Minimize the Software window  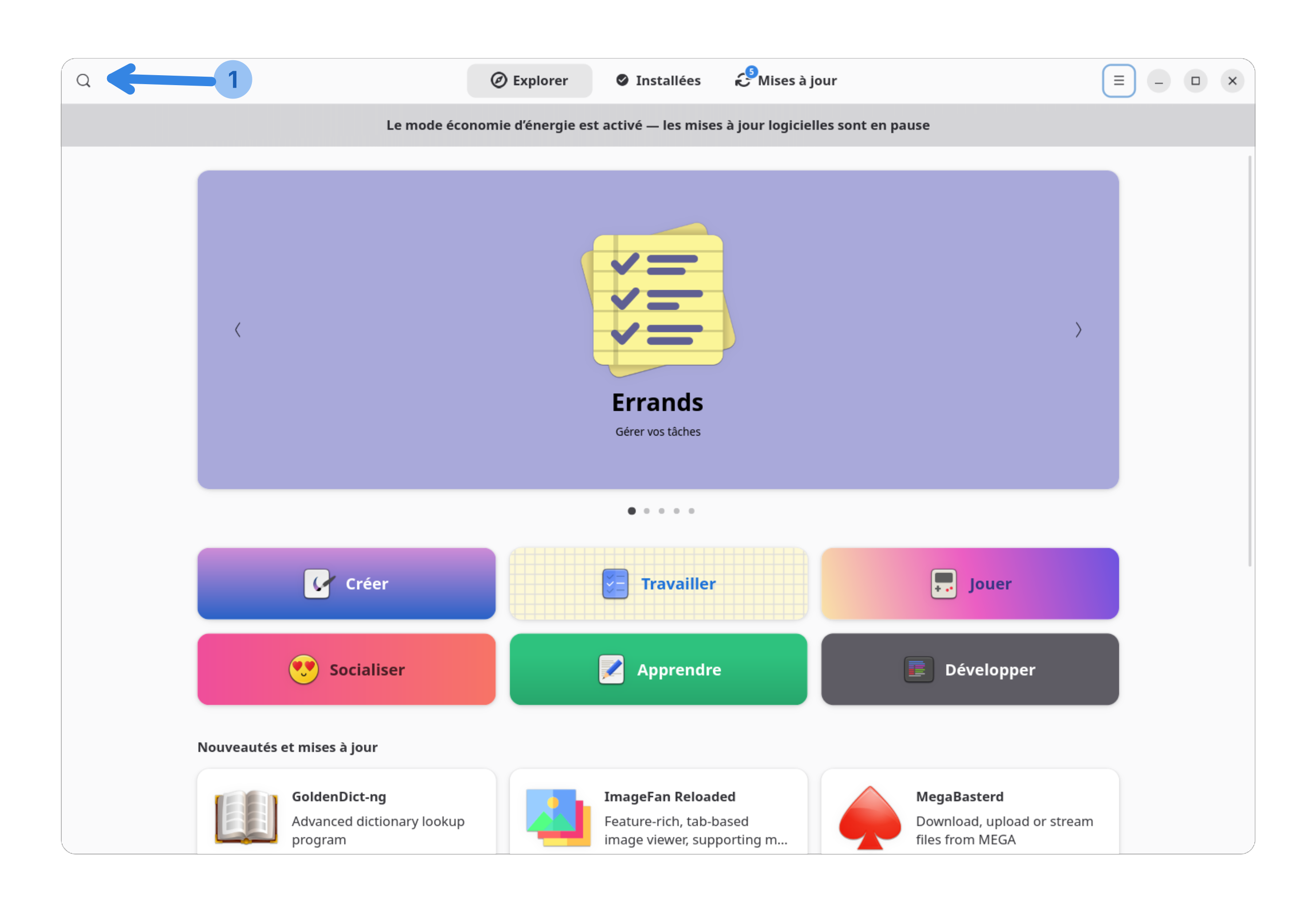tap(1158, 81)
